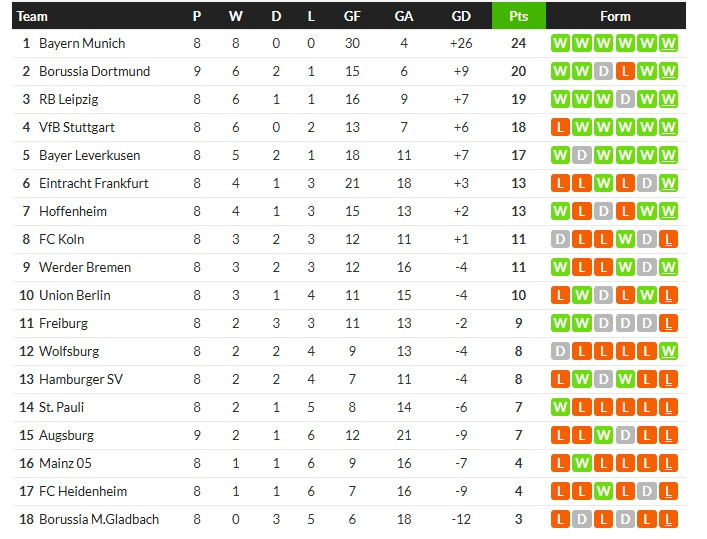The image size is (707, 539).
Task: Open the Bayern Munich team link
Action: 82,43
